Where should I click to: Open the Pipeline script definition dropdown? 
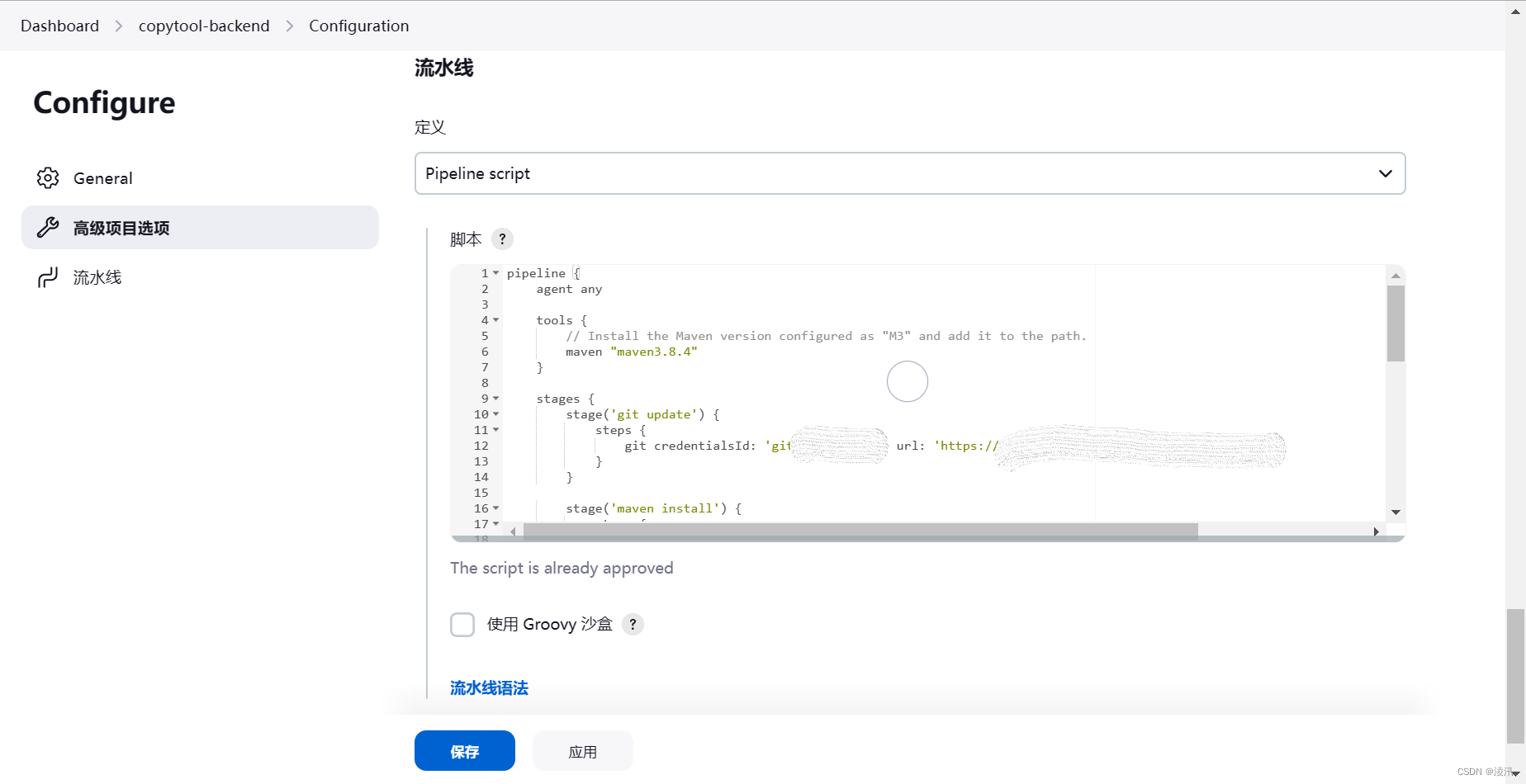[910, 173]
